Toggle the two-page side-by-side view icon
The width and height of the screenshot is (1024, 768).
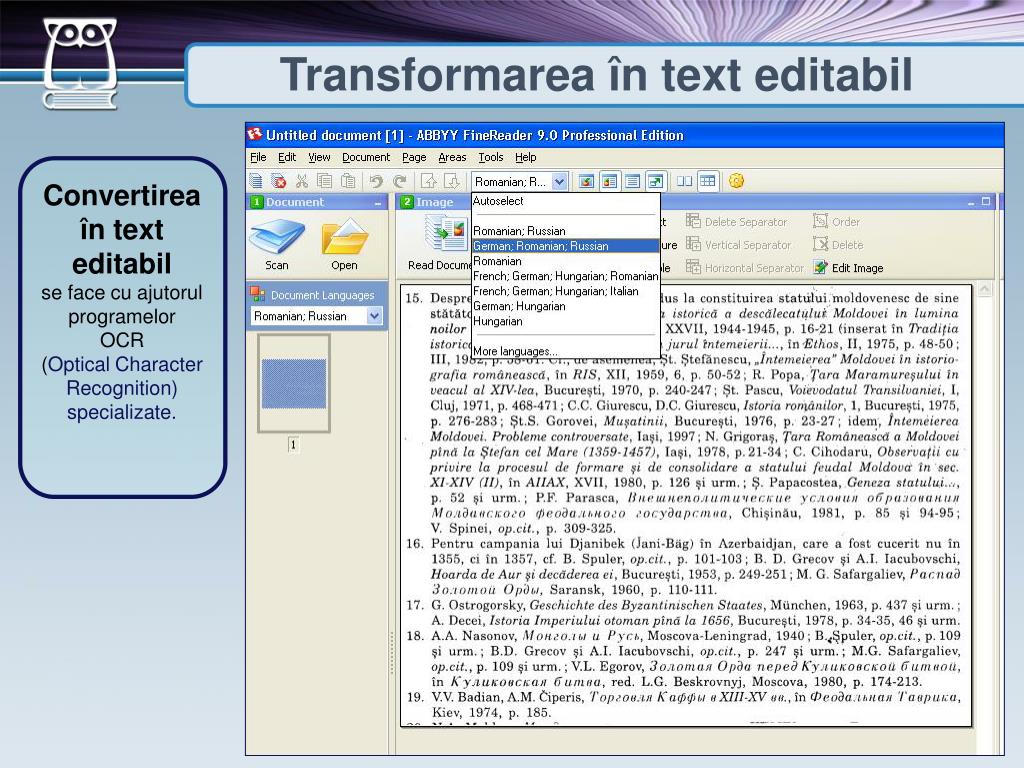pyautogui.click(x=684, y=181)
